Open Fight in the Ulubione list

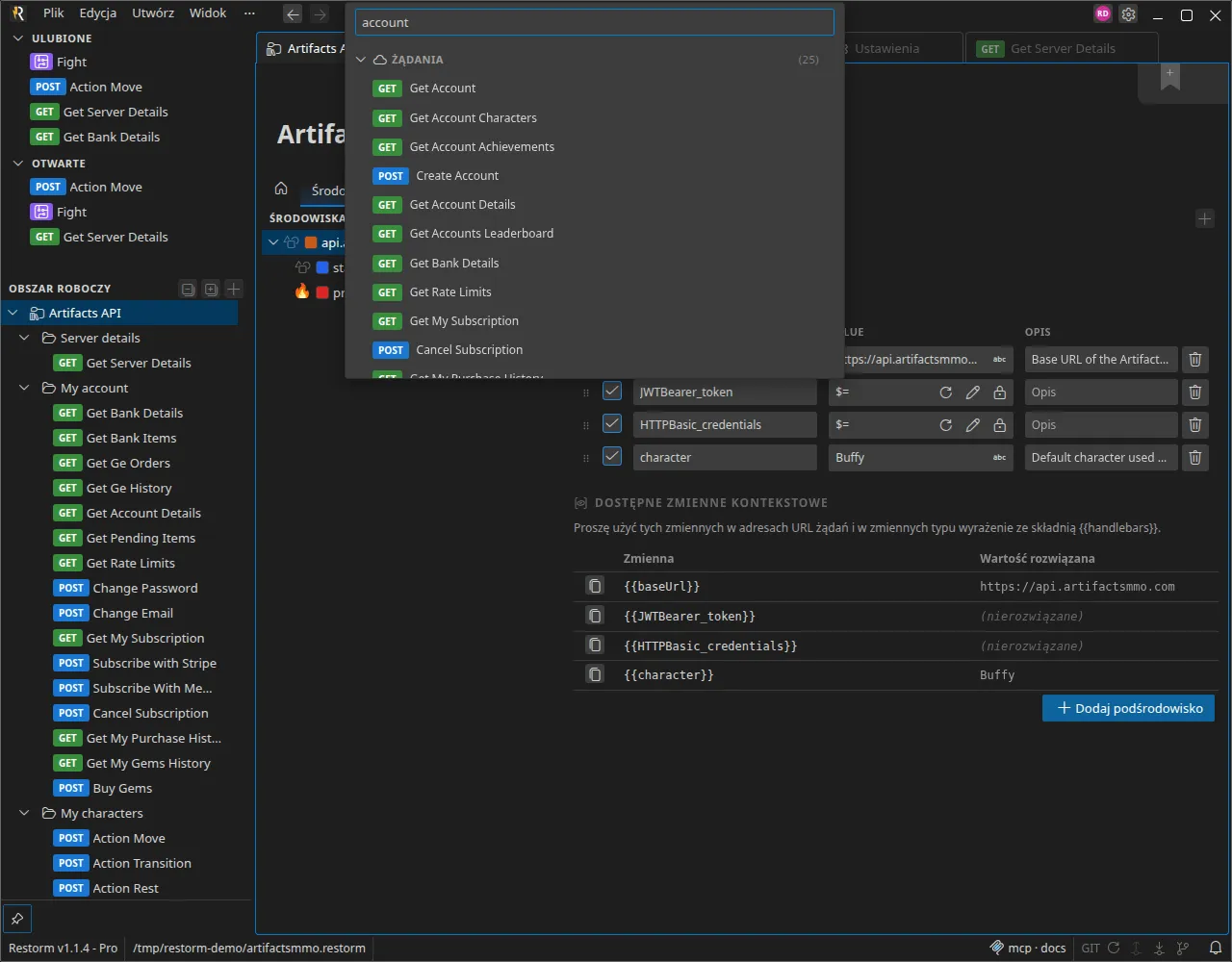[71, 62]
